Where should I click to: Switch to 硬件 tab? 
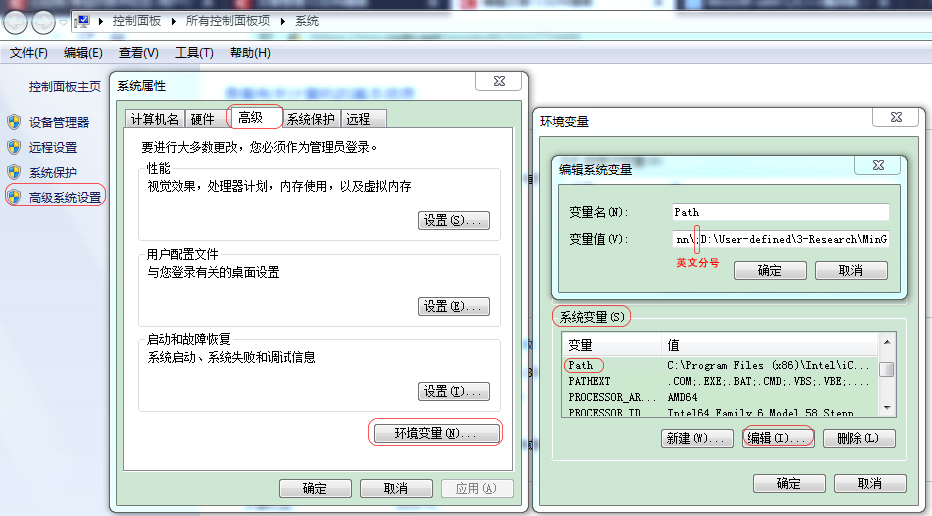pyautogui.click(x=206, y=119)
